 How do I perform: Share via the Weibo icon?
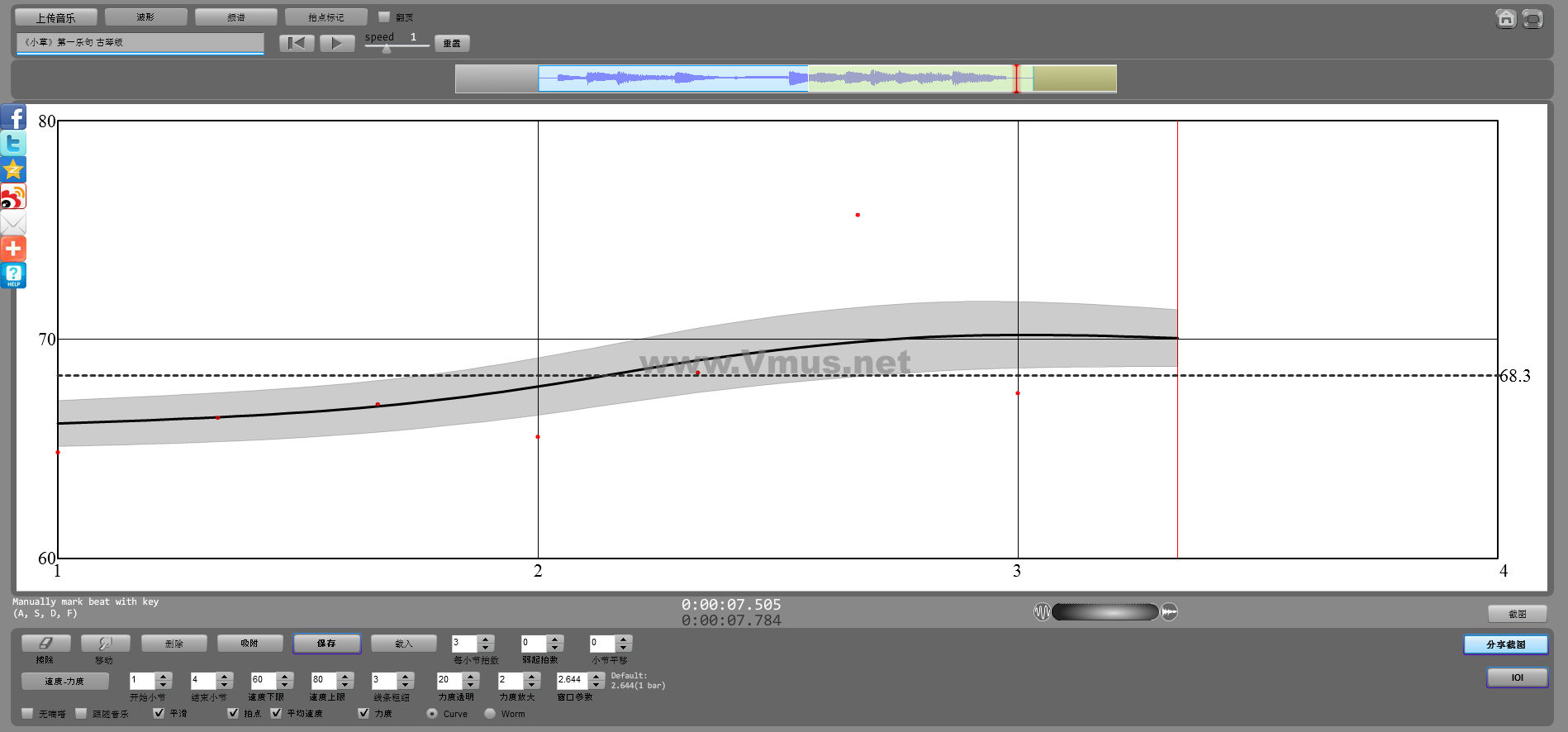pyautogui.click(x=13, y=196)
